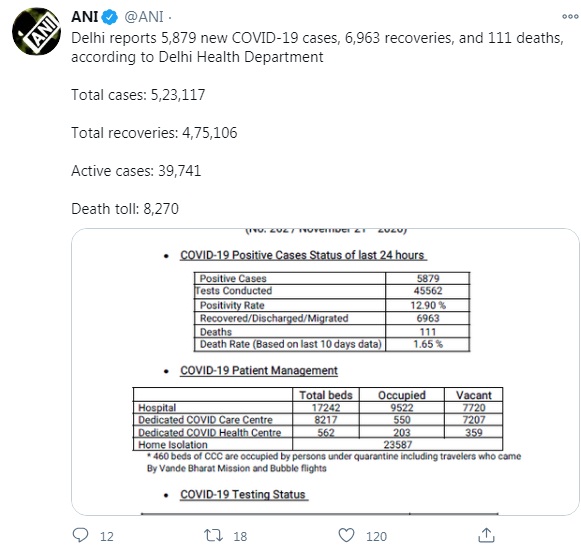Image resolution: width=581 pixels, height=555 pixels.
Task: Click the retweet count 18
Action: [240, 536]
